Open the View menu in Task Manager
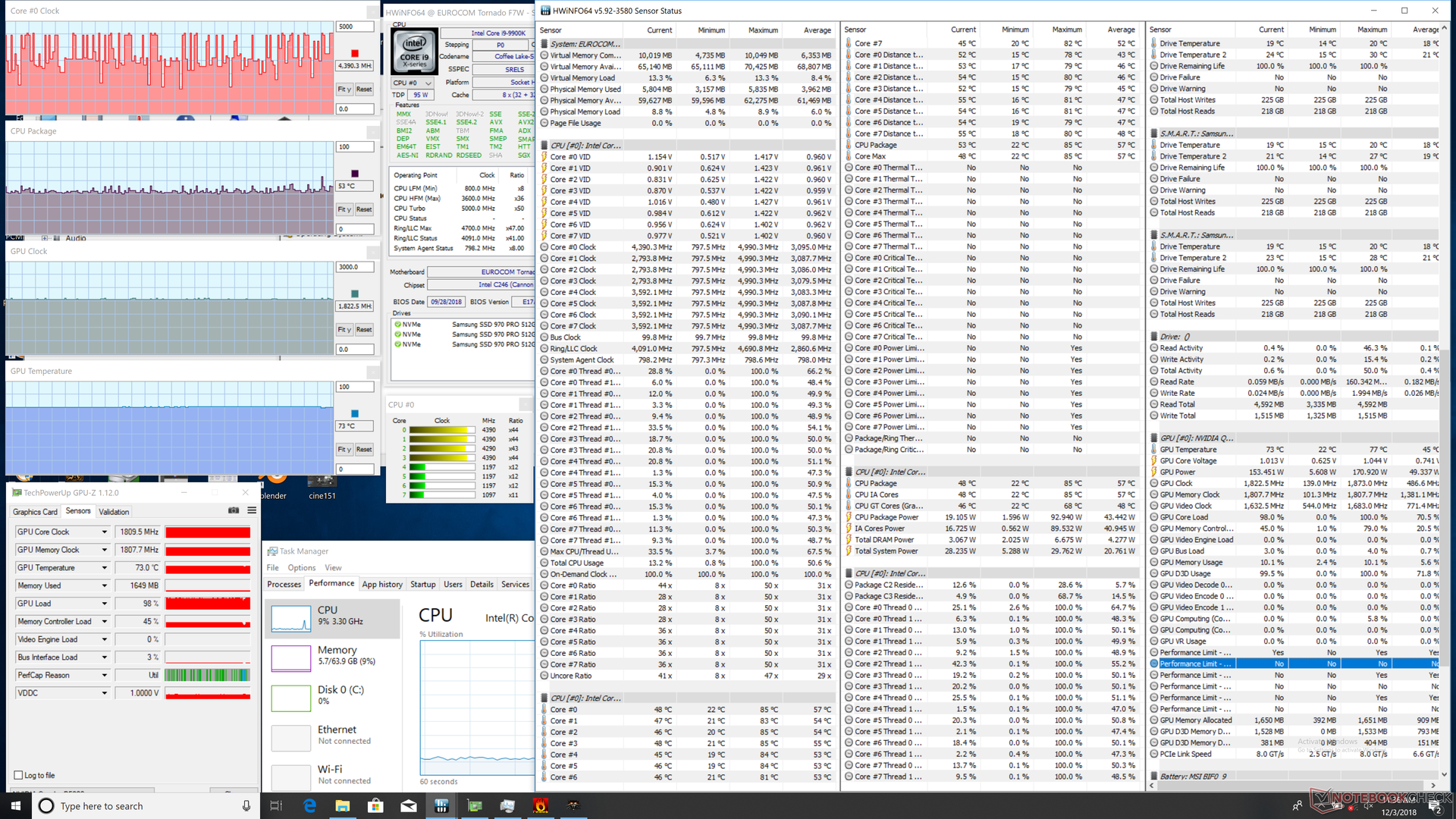 click(x=334, y=567)
